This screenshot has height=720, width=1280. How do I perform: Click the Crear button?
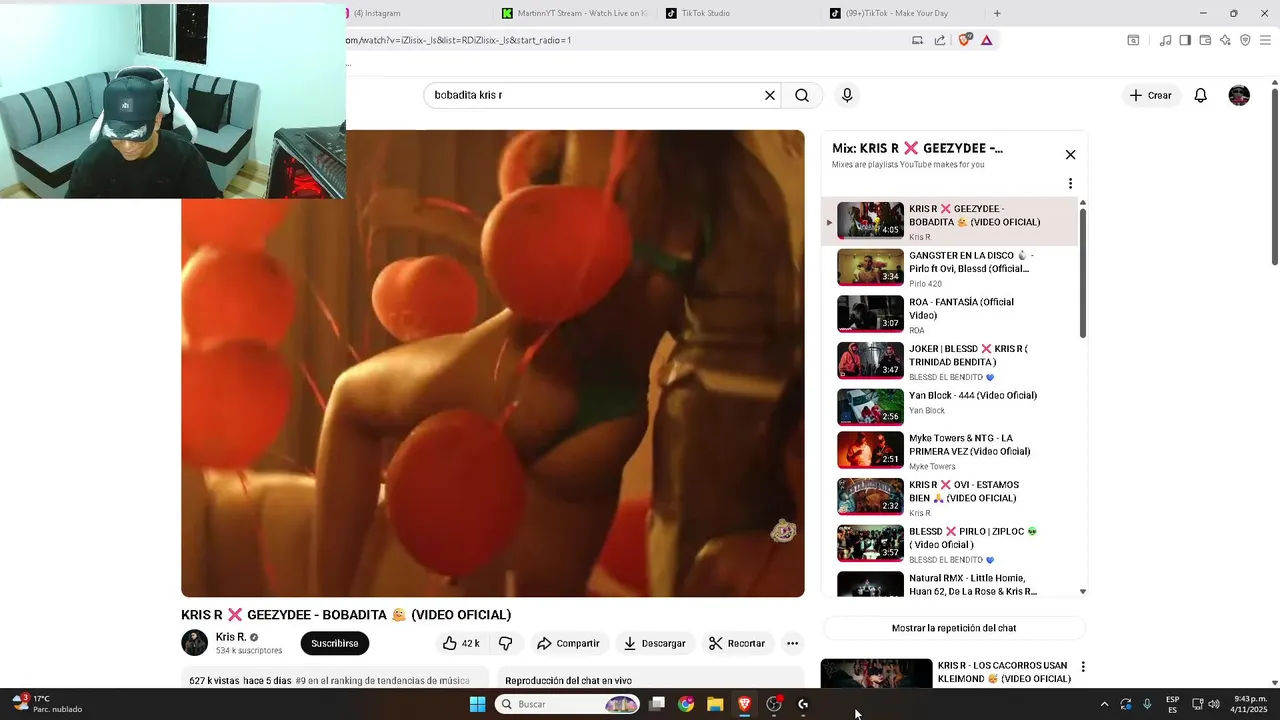tap(1150, 95)
